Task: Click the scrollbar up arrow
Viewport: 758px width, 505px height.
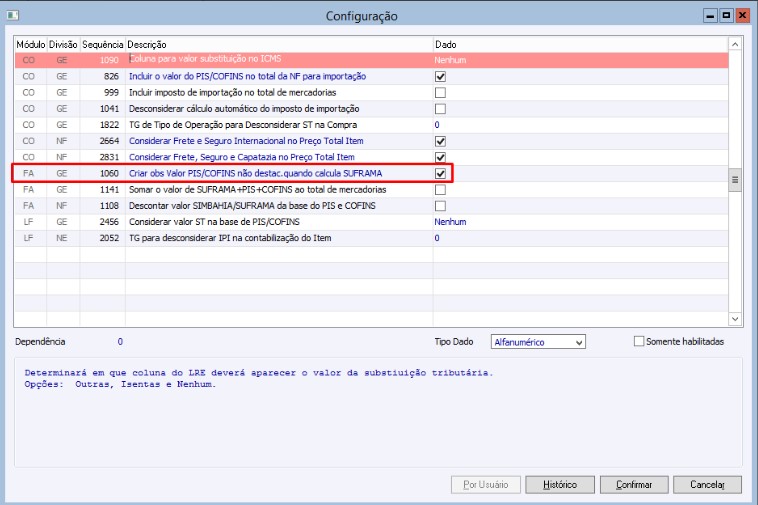Action: pyautogui.click(x=735, y=44)
